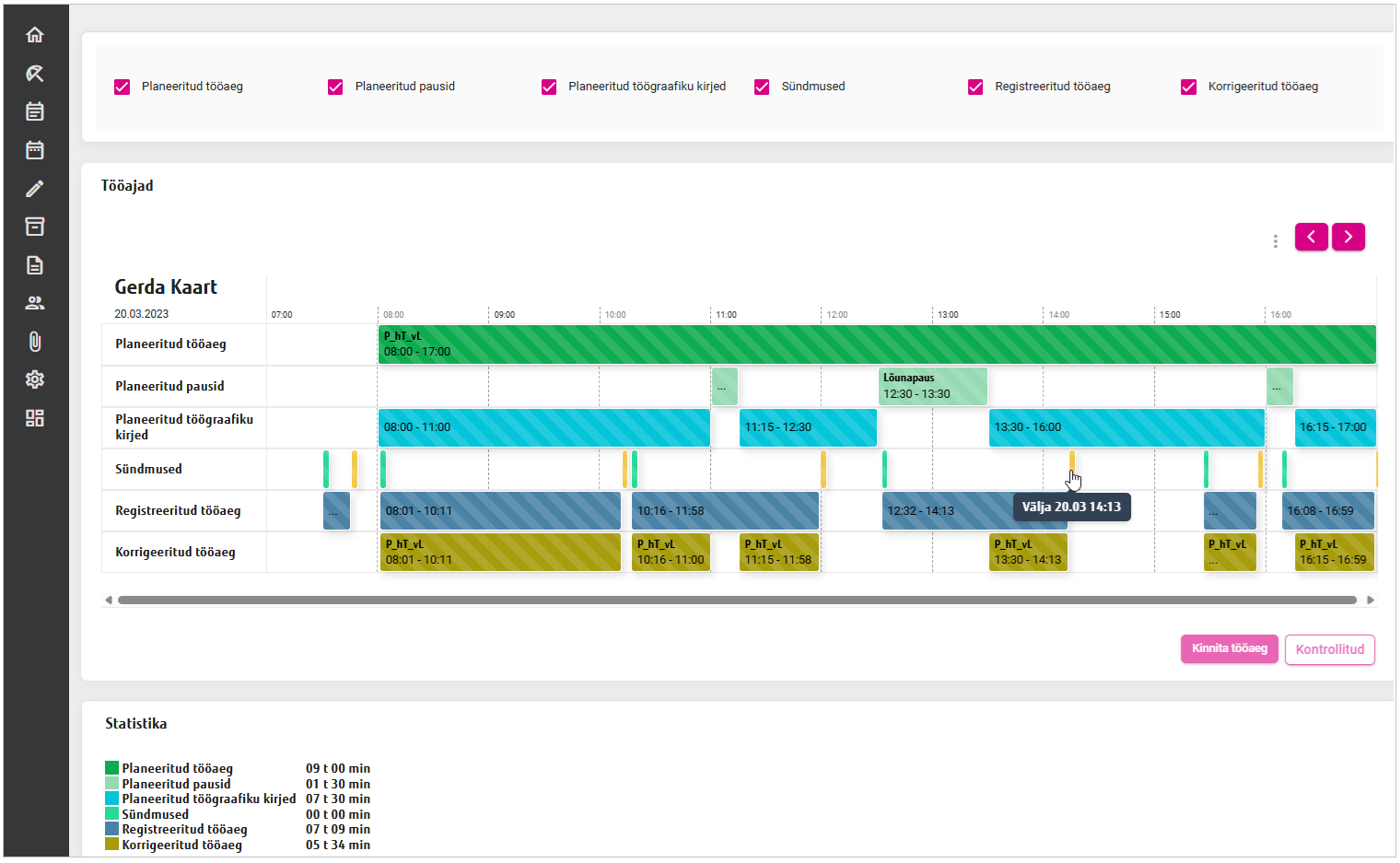Disable the Sündmused checkbox
The height and width of the screenshot is (863, 1400).
coord(762,87)
